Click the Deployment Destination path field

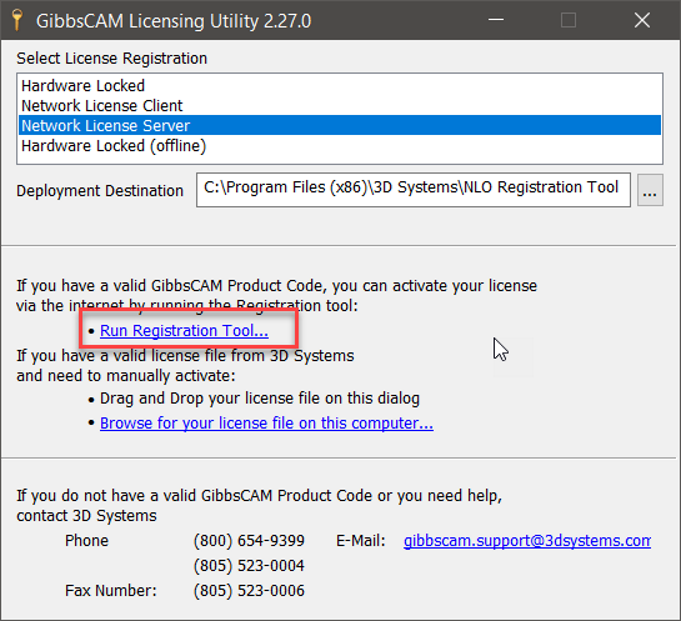[413, 190]
